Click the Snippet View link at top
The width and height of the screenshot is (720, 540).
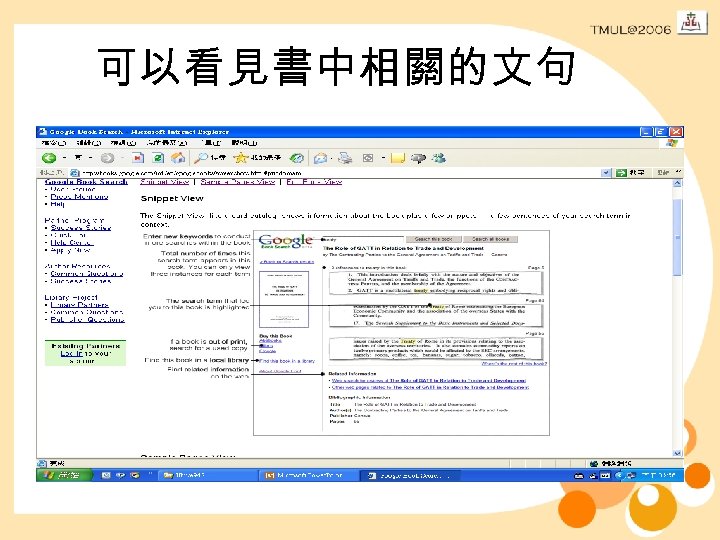coord(164,182)
